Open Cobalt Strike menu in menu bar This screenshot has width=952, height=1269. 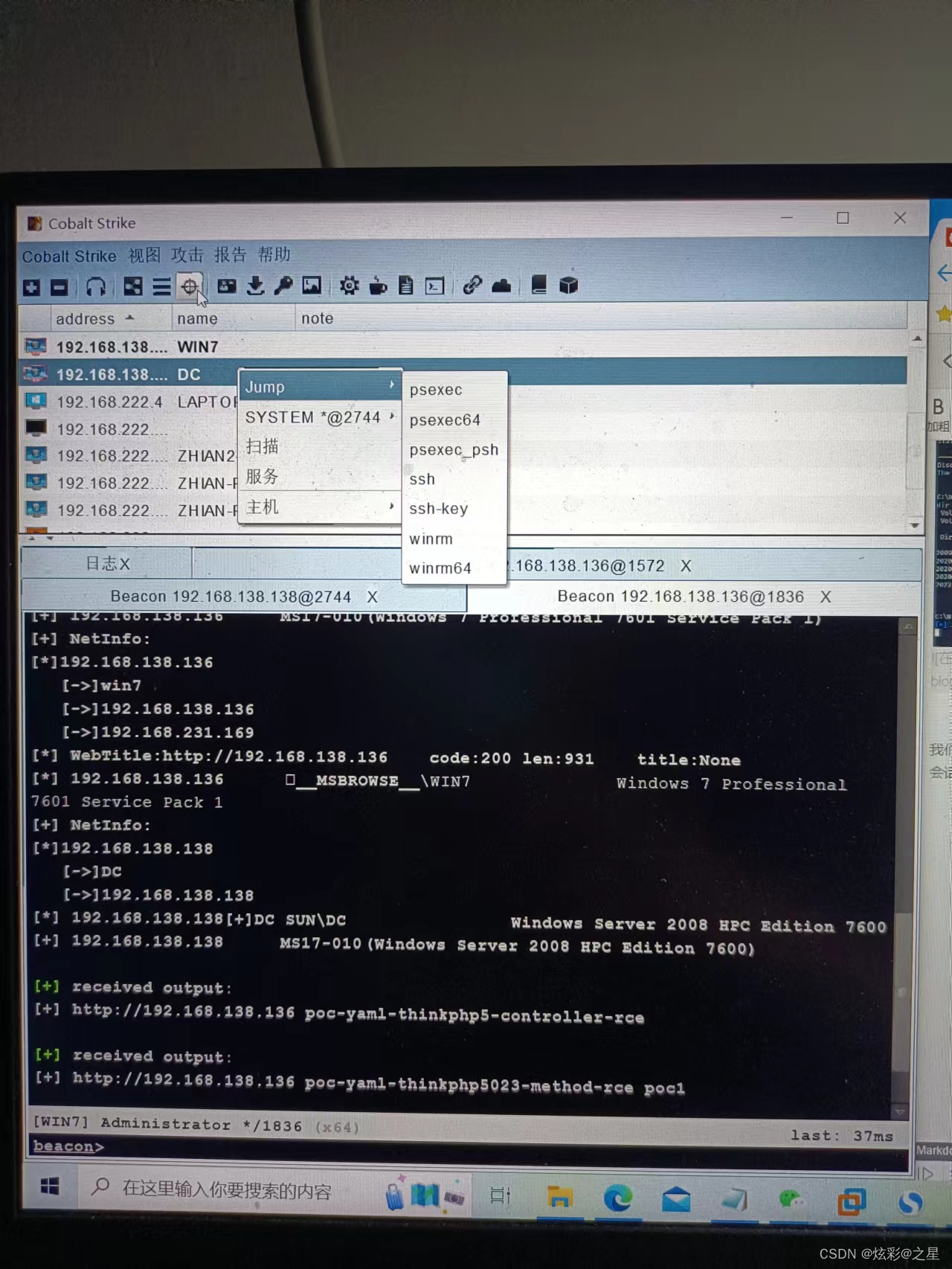coord(69,257)
